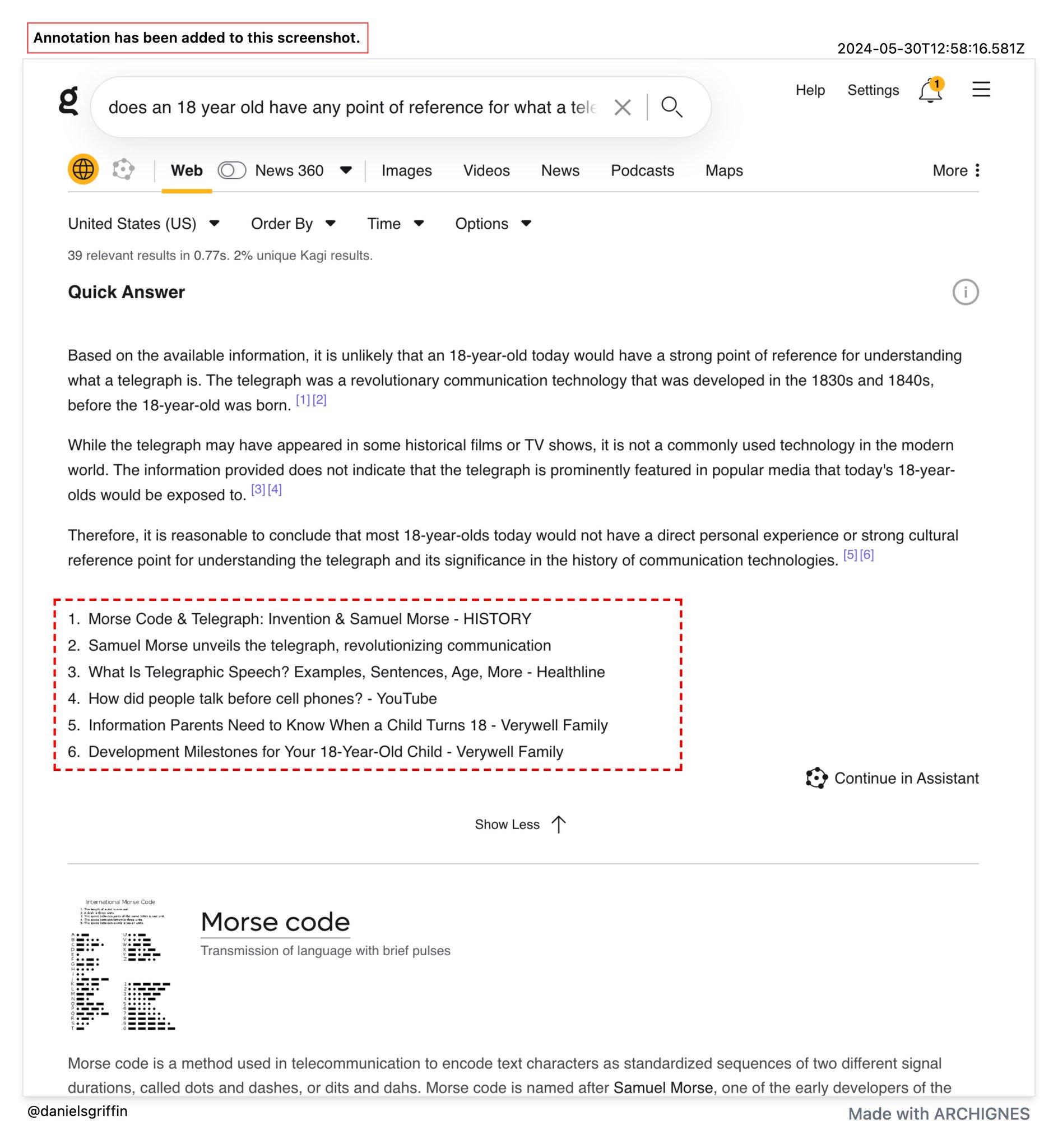Switch to the Images tab
This screenshot has height=1148, width=1058.
pos(406,170)
